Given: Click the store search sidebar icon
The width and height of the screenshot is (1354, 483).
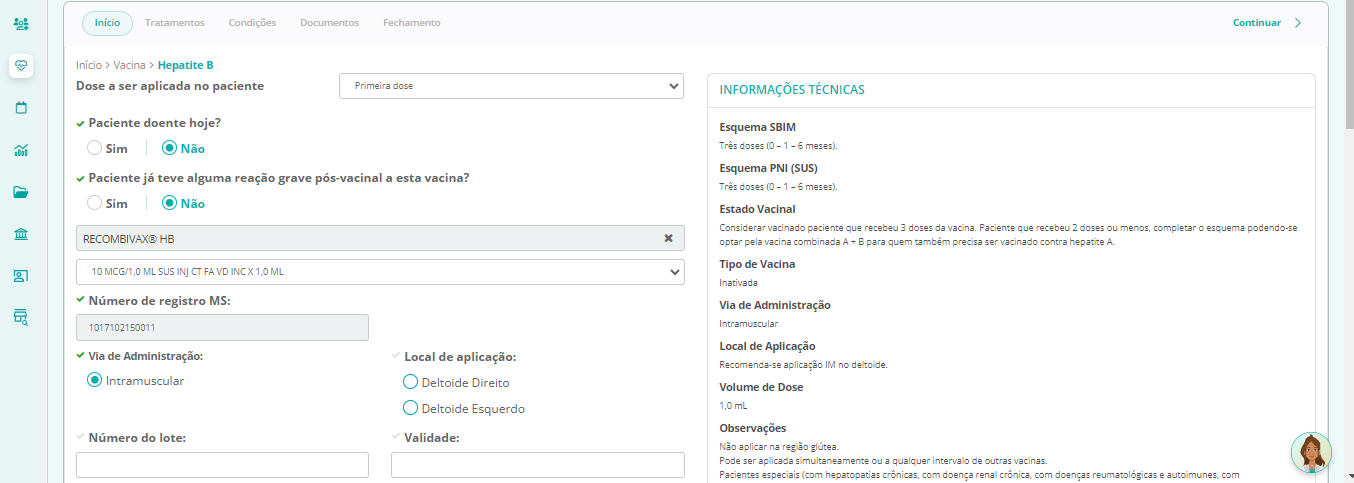Looking at the screenshot, I should (21, 318).
